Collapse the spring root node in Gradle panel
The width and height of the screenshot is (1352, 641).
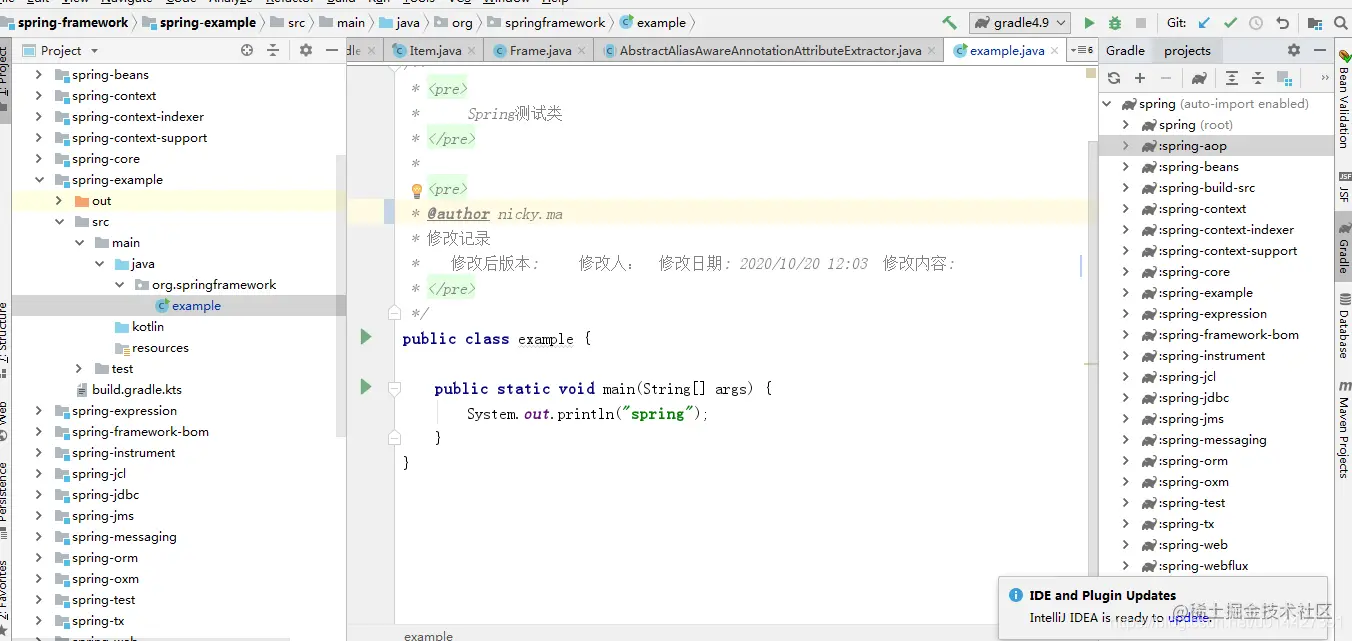coord(1107,104)
